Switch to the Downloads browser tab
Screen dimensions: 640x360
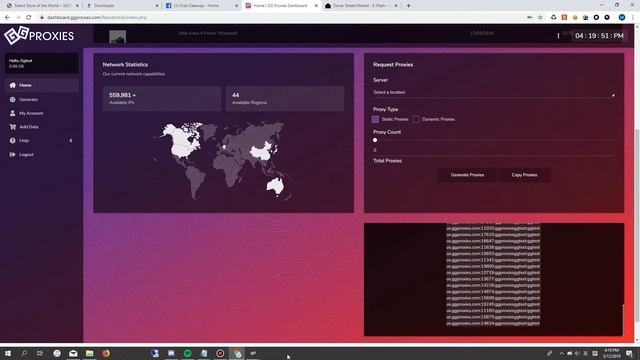pyautogui.click(x=122, y=6)
